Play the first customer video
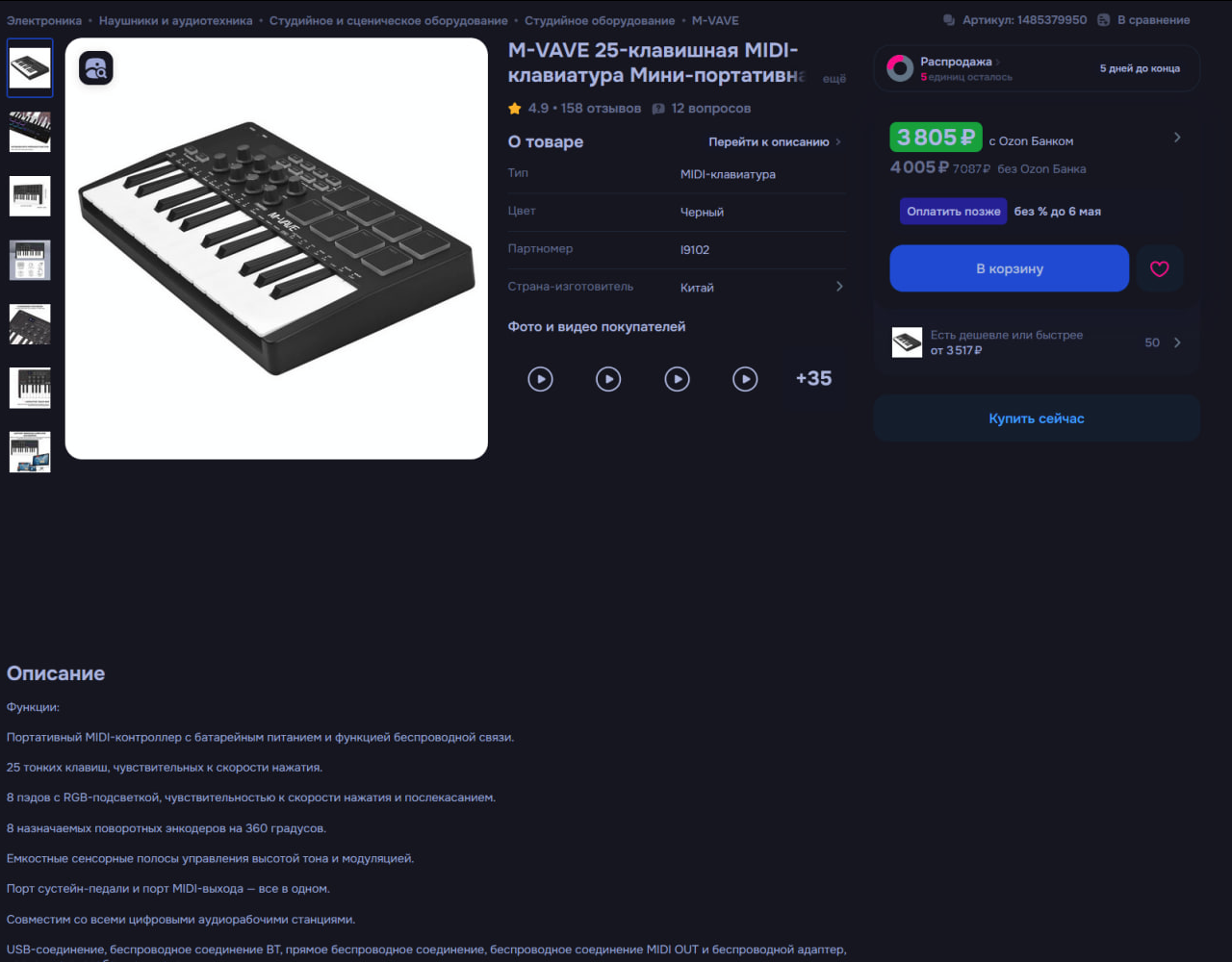Screen dimensions: 1232x962 pyautogui.click(x=541, y=379)
